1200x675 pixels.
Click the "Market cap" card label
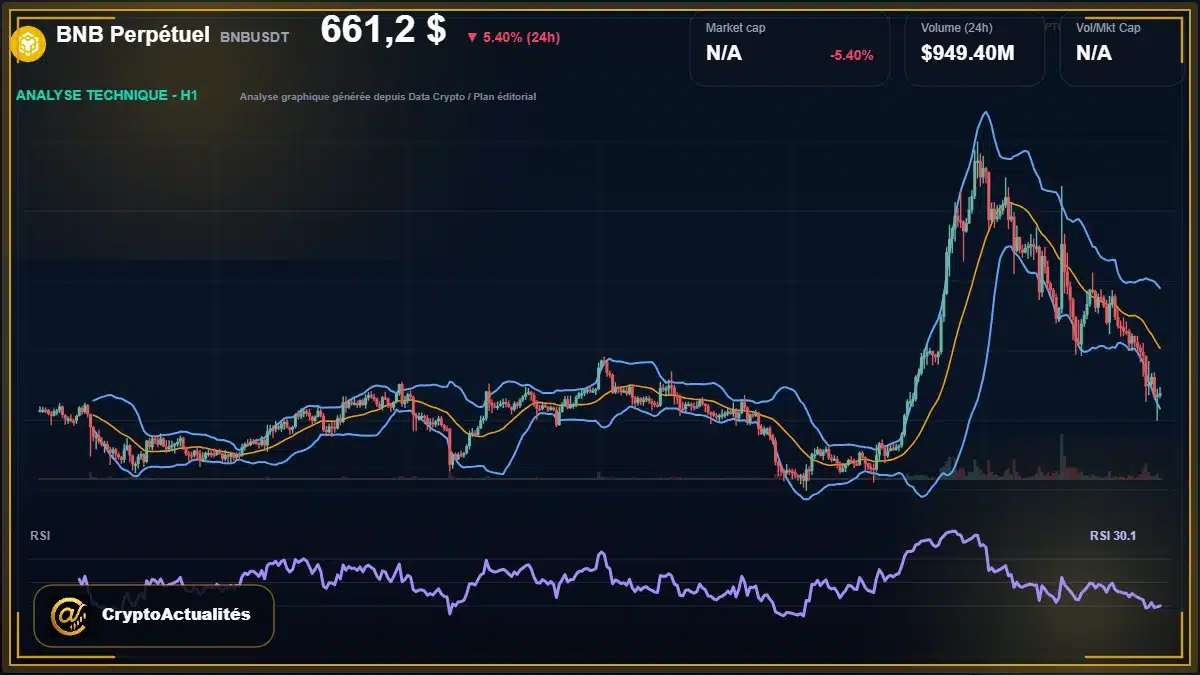point(737,28)
